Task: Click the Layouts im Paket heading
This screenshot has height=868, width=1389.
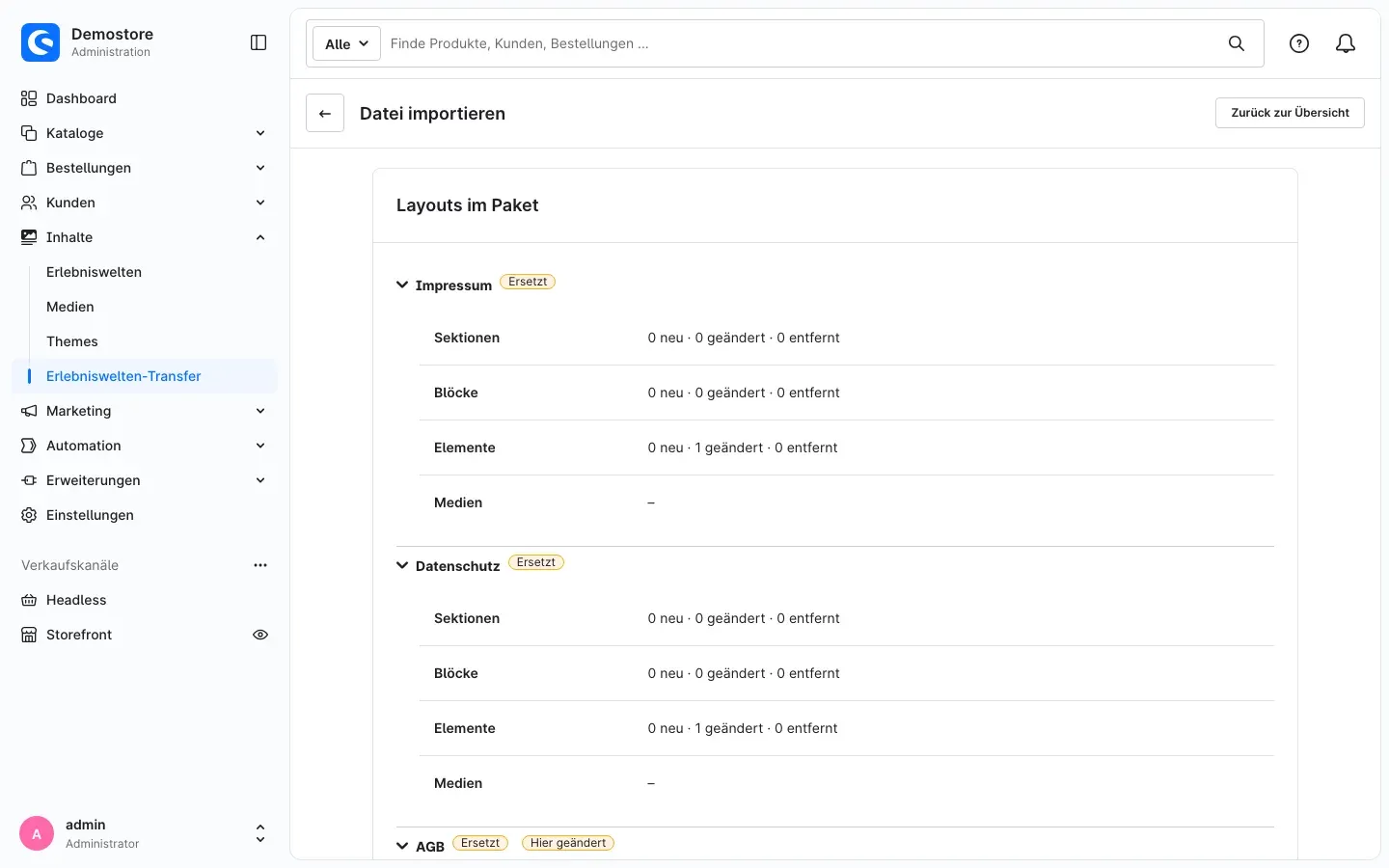Action: click(467, 205)
